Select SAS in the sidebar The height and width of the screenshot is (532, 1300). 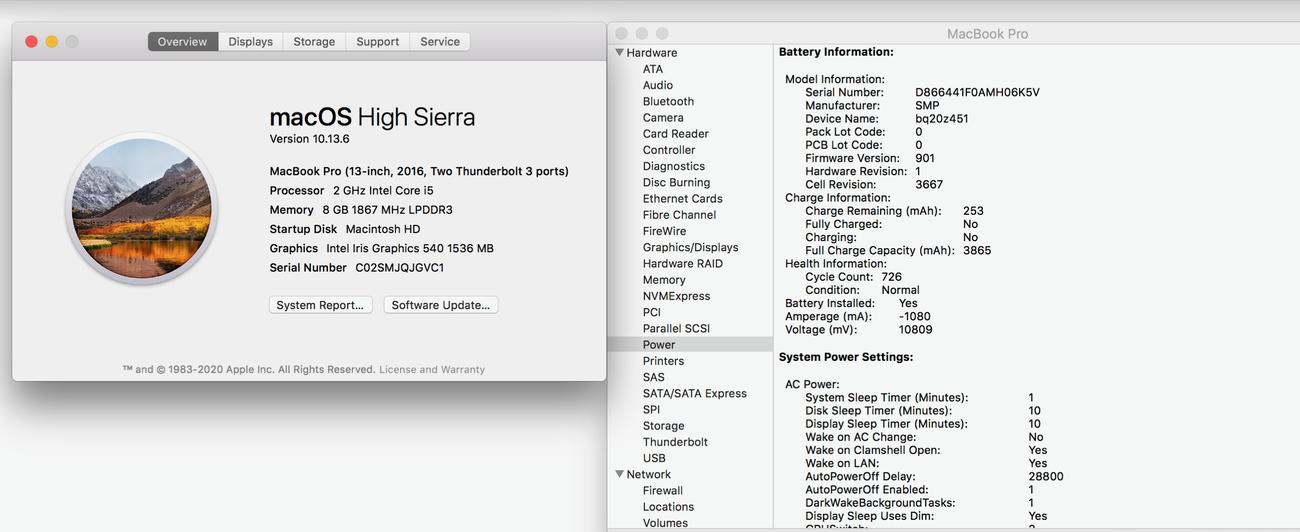[654, 377]
